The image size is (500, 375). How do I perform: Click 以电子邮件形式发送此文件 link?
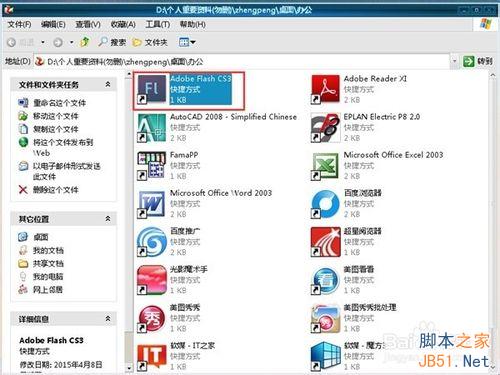(67, 171)
